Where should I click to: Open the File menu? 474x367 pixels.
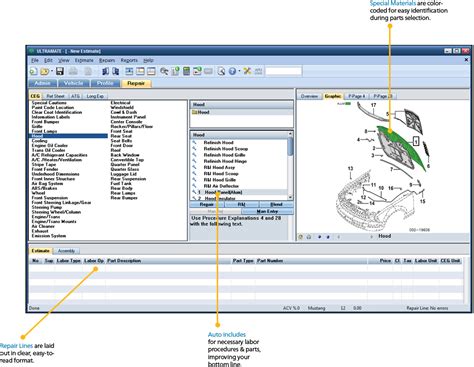[x=35, y=60]
